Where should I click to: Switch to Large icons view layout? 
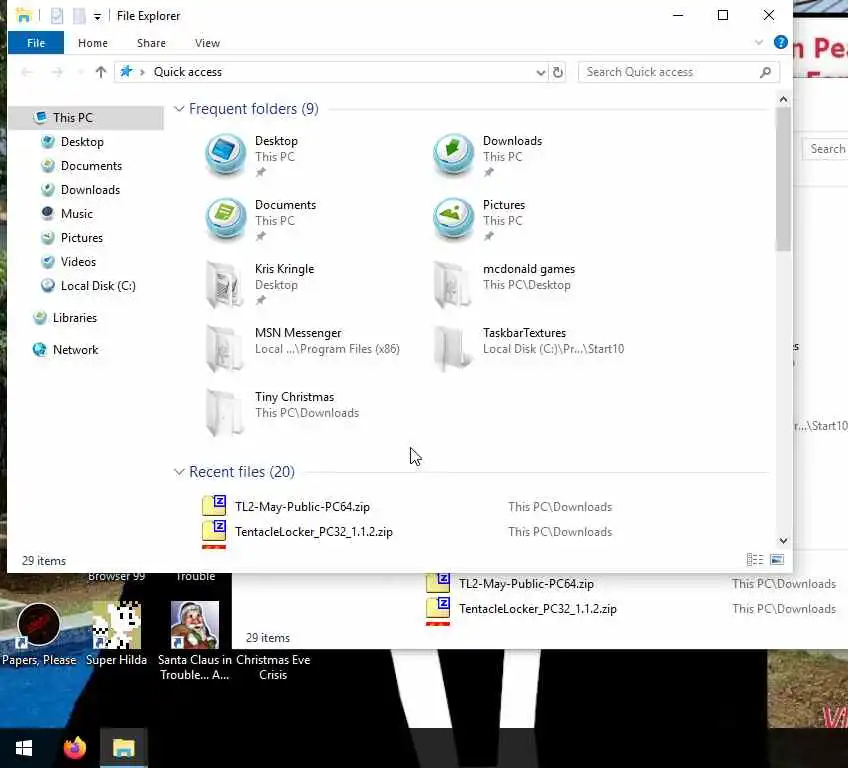(x=777, y=560)
